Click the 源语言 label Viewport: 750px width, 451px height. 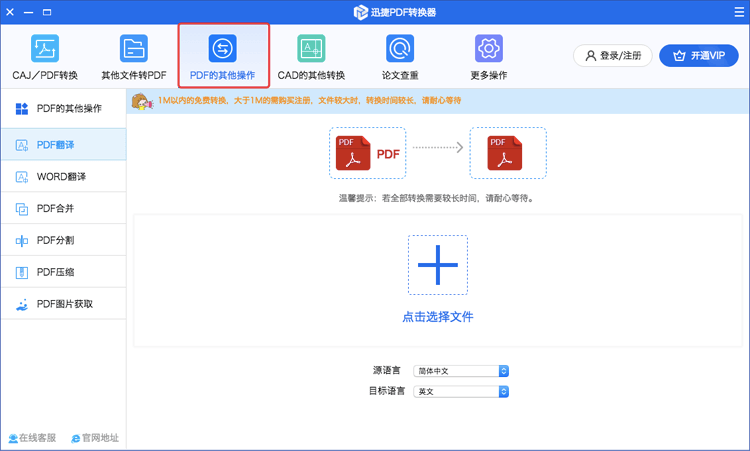click(x=386, y=370)
